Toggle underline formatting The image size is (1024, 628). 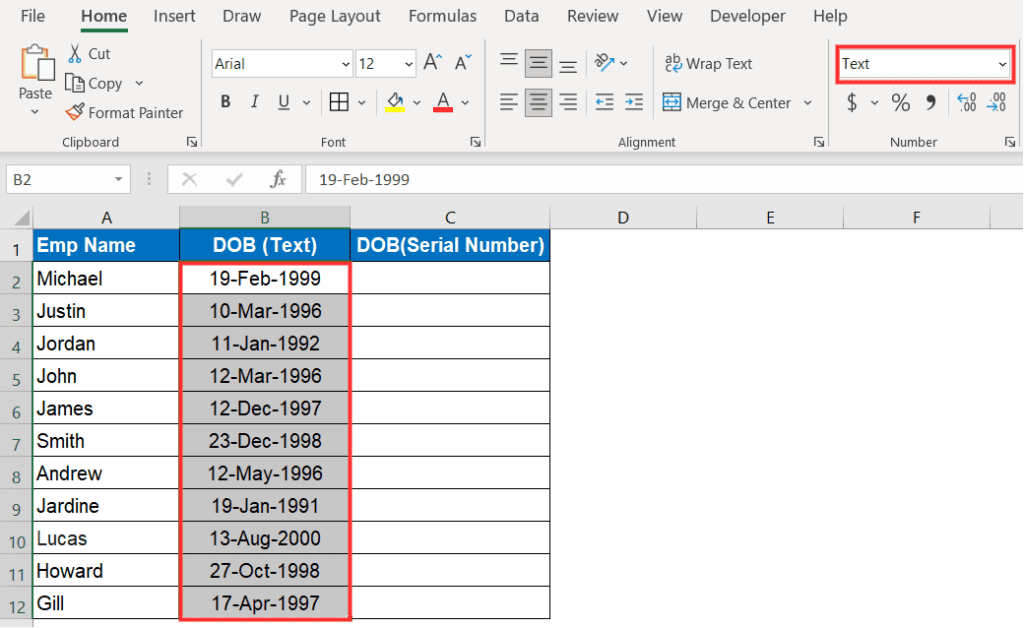[x=281, y=102]
